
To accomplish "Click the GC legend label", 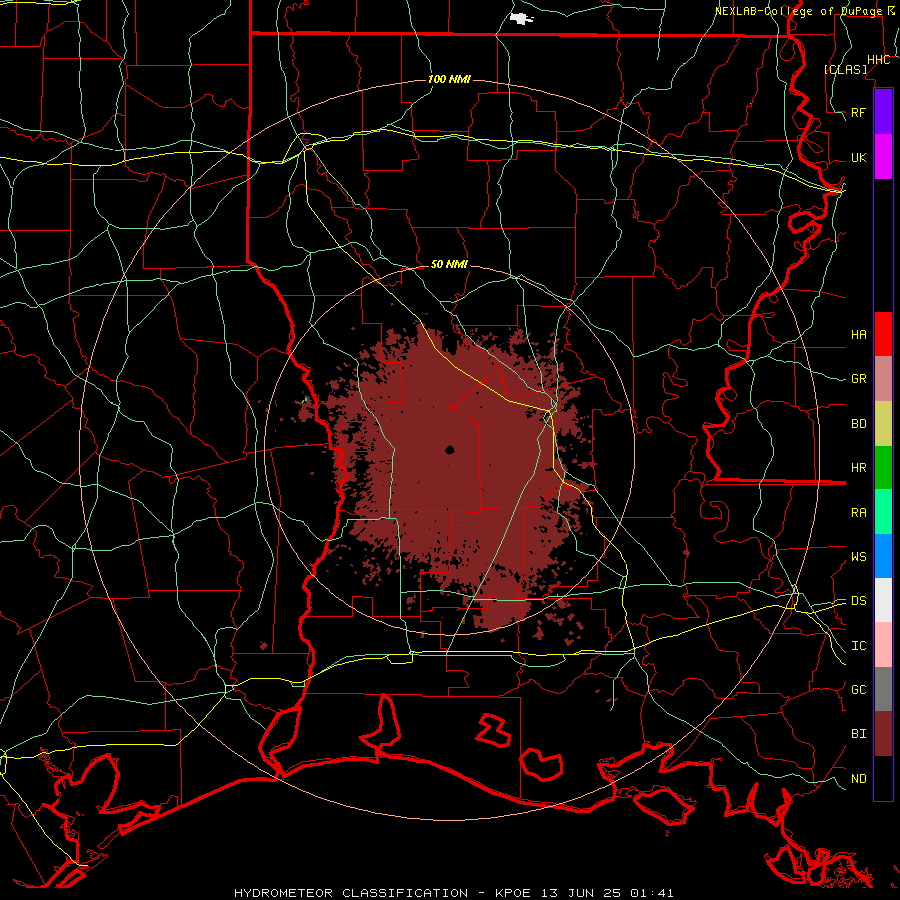I will 859,690.
